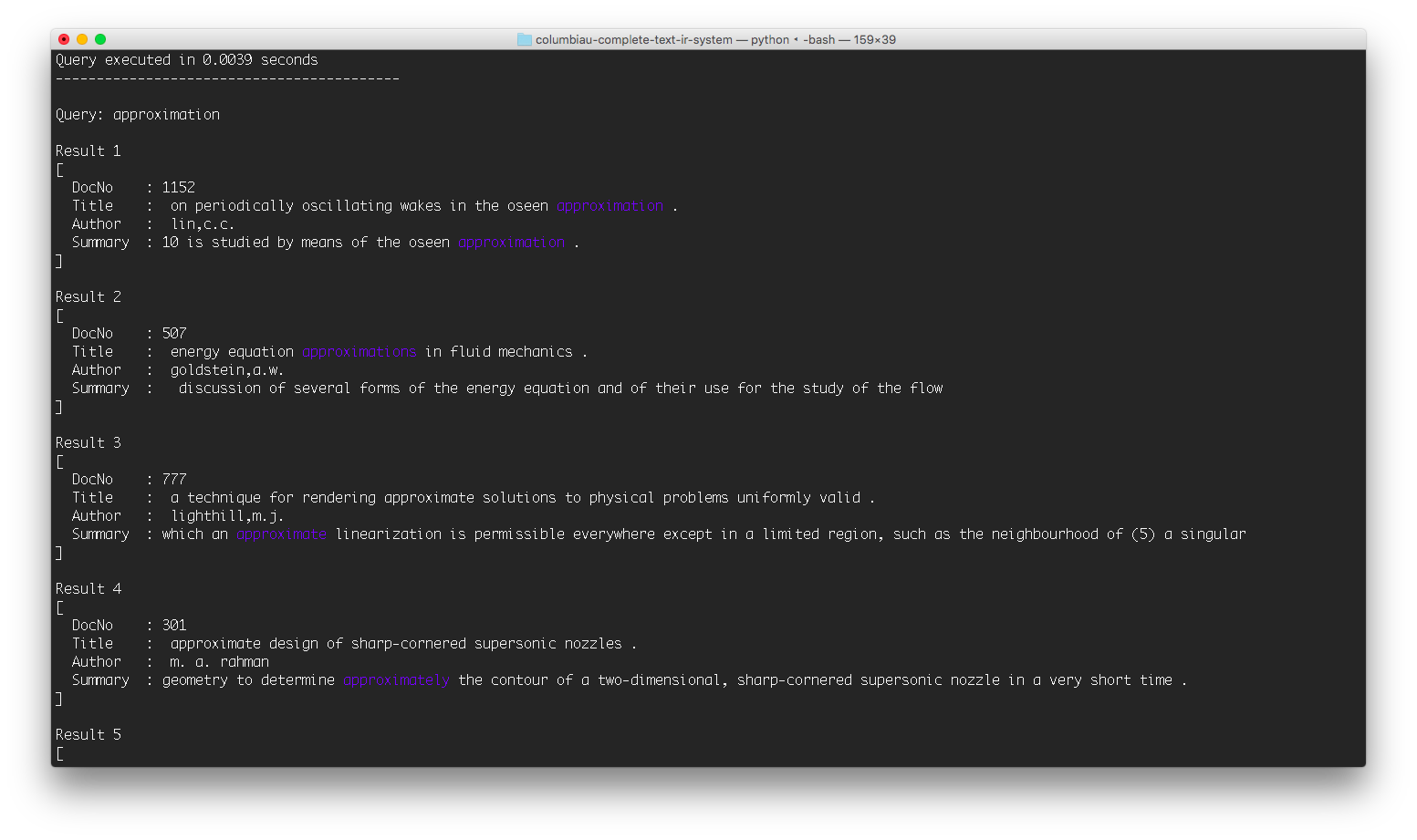The height and width of the screenshot is (840, 1417).
Task: Click the red close traffic light
Action: coord(64,39)
